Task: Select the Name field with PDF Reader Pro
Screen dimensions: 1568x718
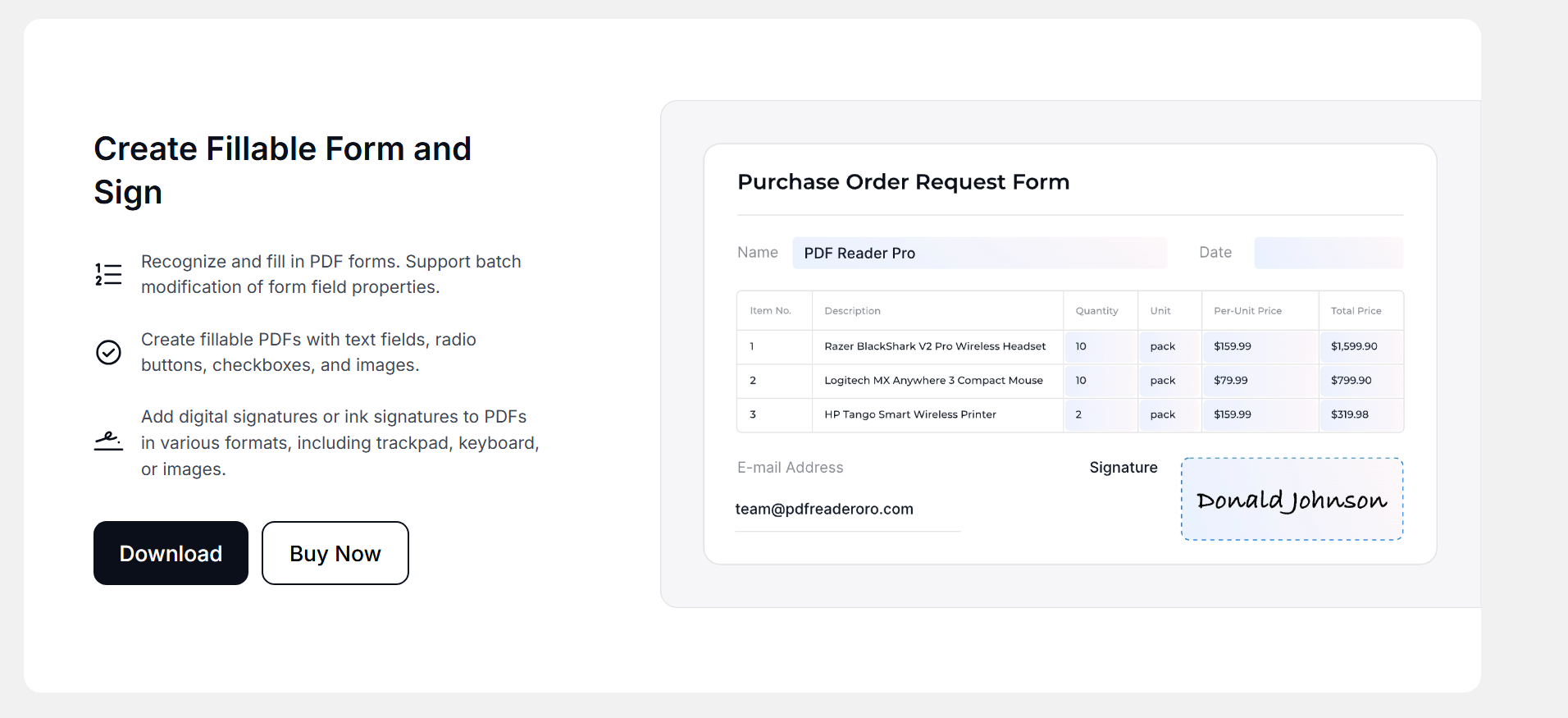Action: click(979, 253)
